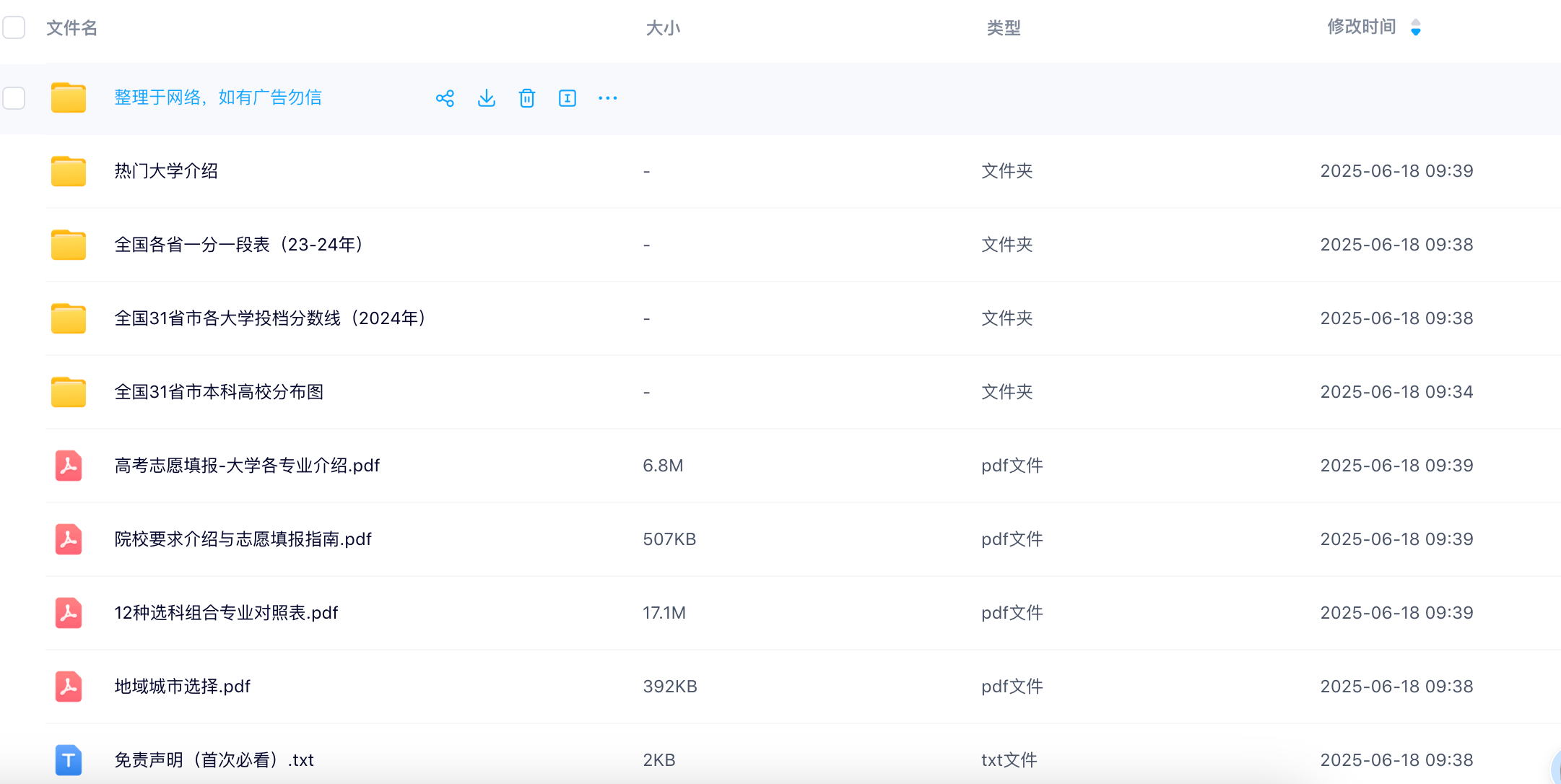
Task: Click PDF icon of 12种选科组合专业对照表
Action: coord(69,612)
